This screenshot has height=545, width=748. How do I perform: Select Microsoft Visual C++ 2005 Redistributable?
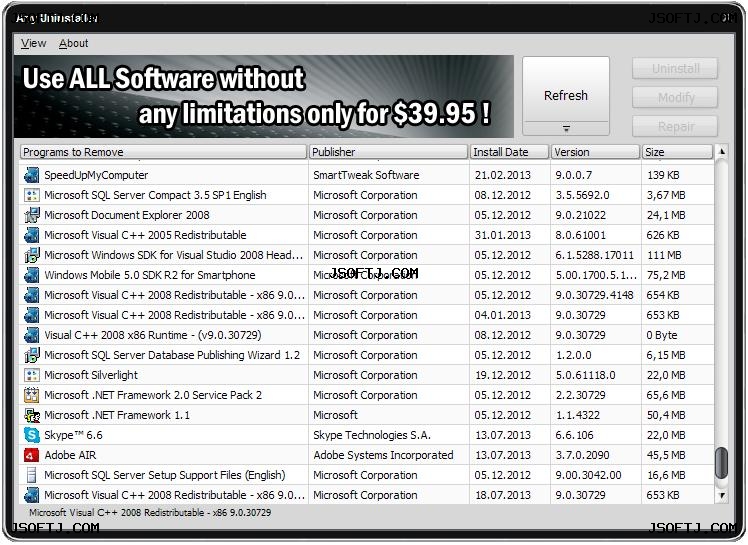pos(367,235)
